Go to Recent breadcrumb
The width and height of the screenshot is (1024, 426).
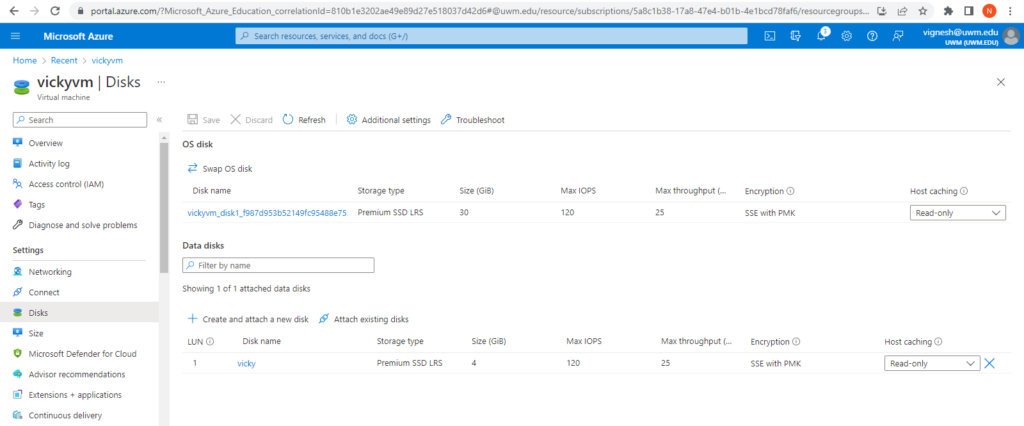[x=64, y=60]
